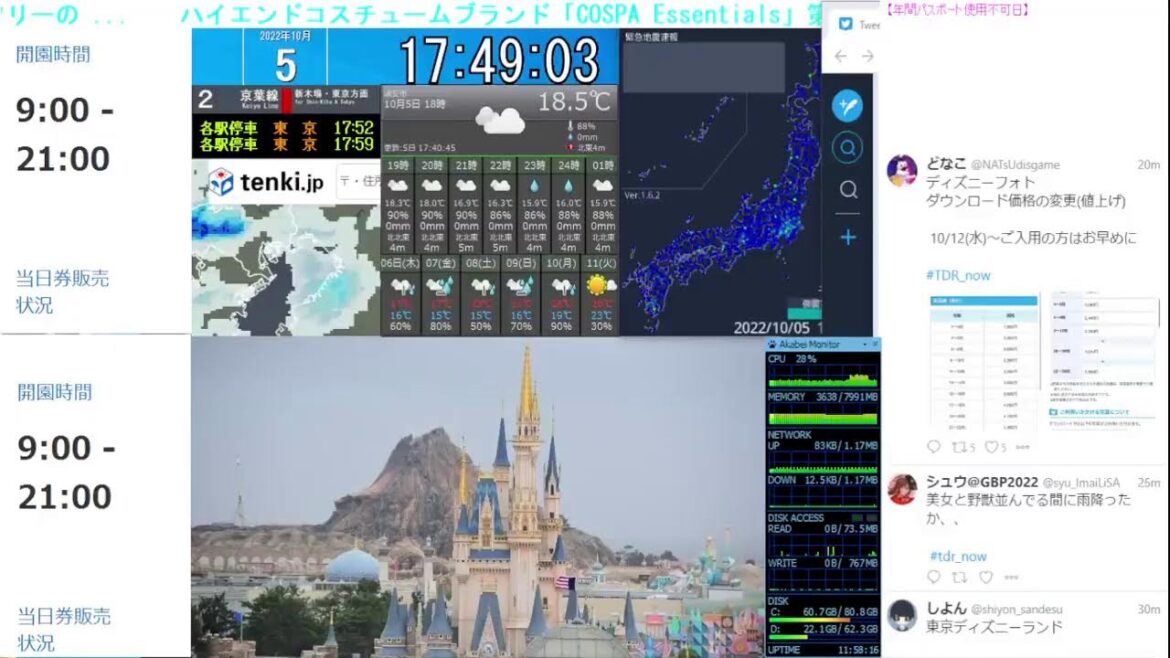Click the 緊急地震速報 panel title
Screen dimensions: 1170x658
(651, 37)
